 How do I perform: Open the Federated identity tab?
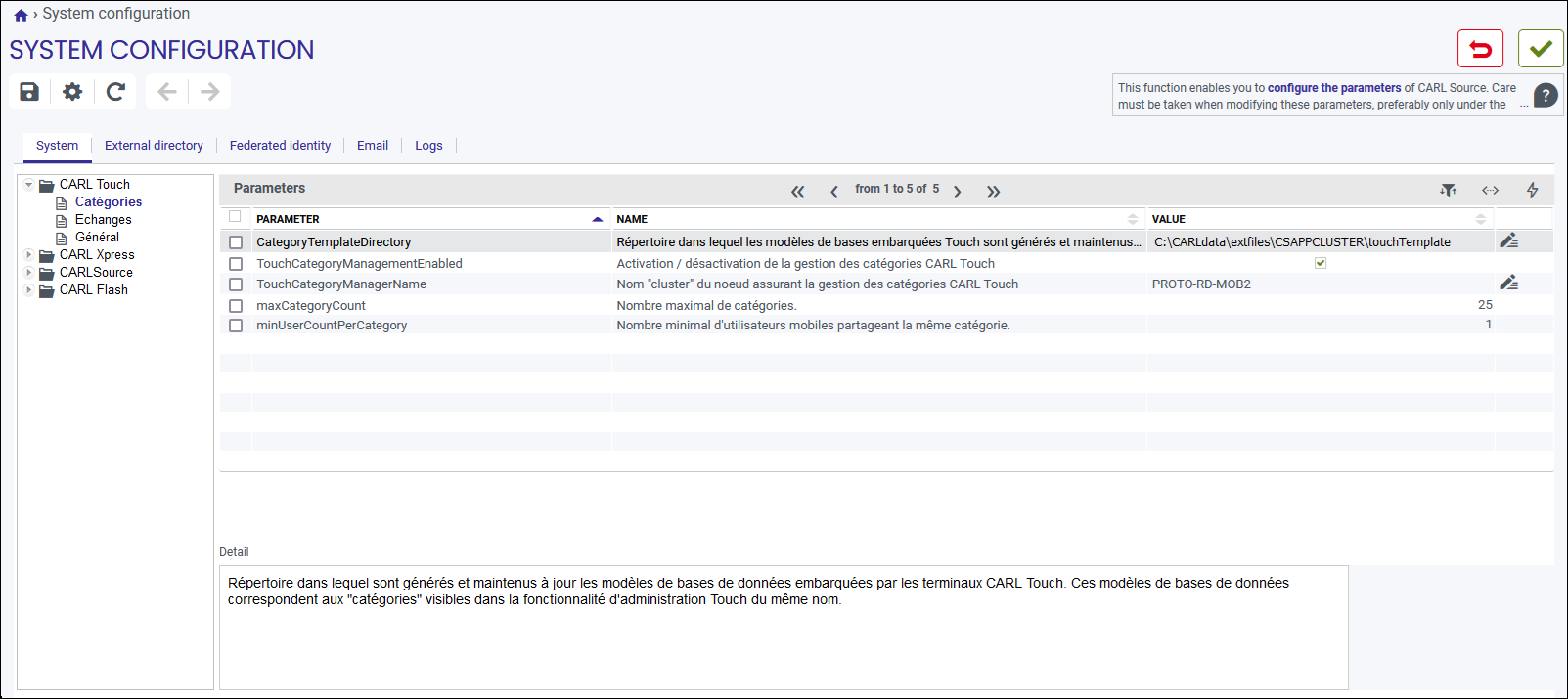pyautogui.click(x=280, y=146)
